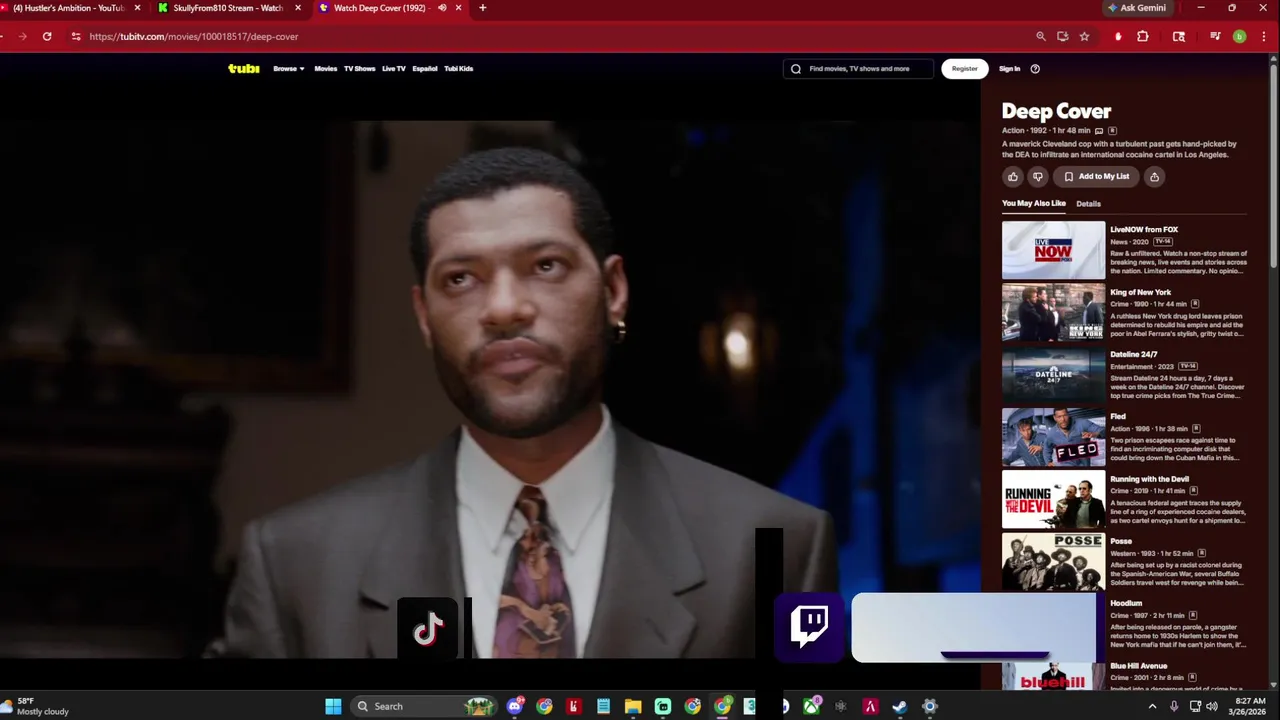The height and width of the screenshot is (720, 1280).
Task: Open the Twitch overlay icon
Action: [x=809, y=626]
